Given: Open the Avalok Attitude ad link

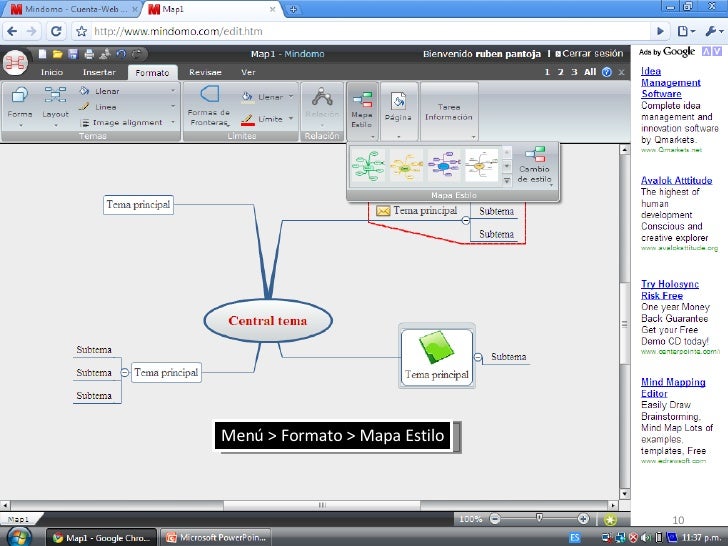Looking at the screenshot, I should pyautogui.click(x=676, y=180).
